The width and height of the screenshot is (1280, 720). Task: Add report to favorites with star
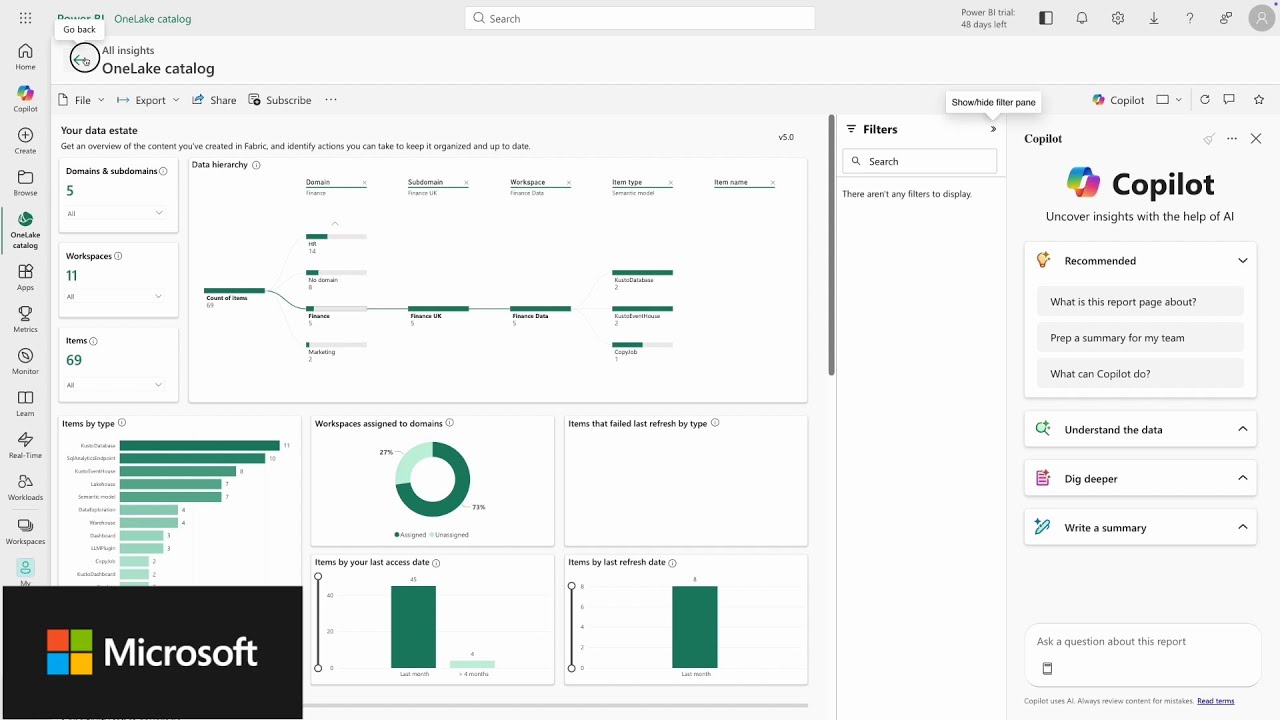(x=1259, y=100)
